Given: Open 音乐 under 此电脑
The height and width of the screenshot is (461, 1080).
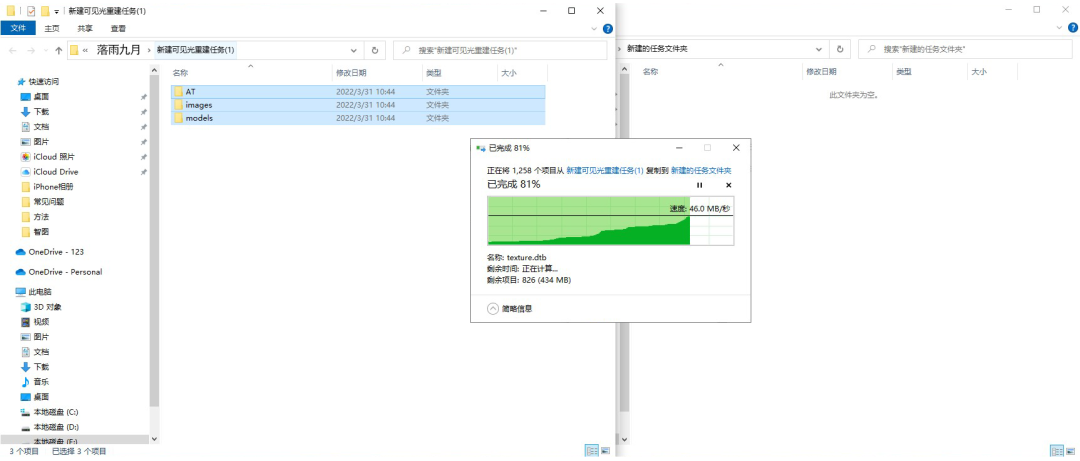Looking at the screenshot, I should 41,382.
